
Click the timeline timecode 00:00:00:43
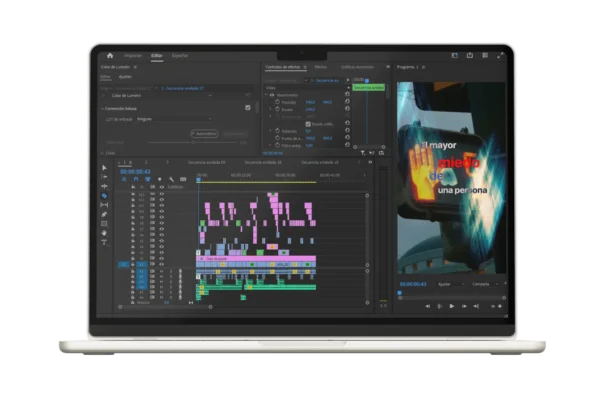pos(133,171)
